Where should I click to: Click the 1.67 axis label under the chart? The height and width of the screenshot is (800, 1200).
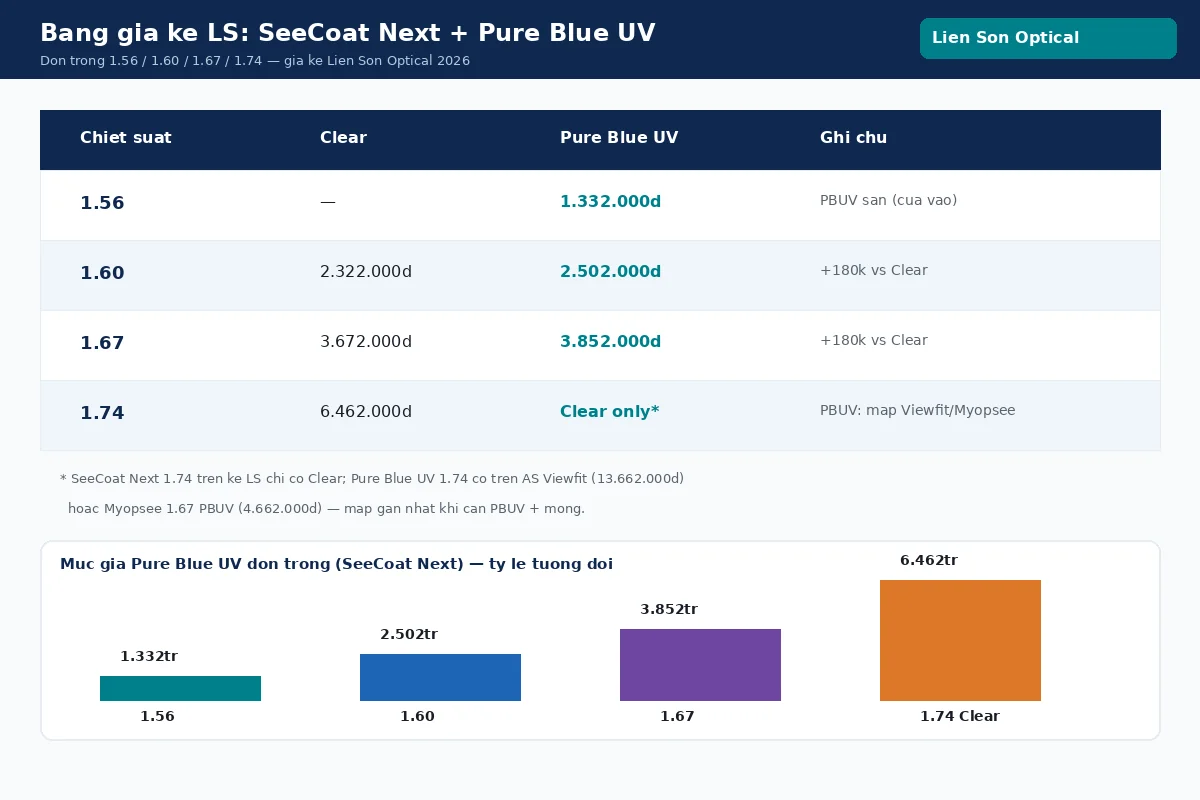click(x=677, y=717)
